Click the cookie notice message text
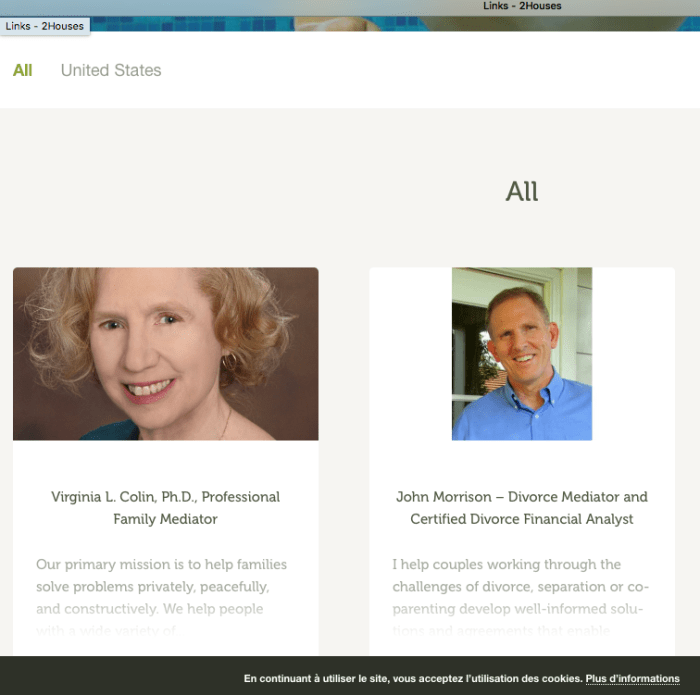This screenshot has height=695, width=700. click(x=412, y=679)
